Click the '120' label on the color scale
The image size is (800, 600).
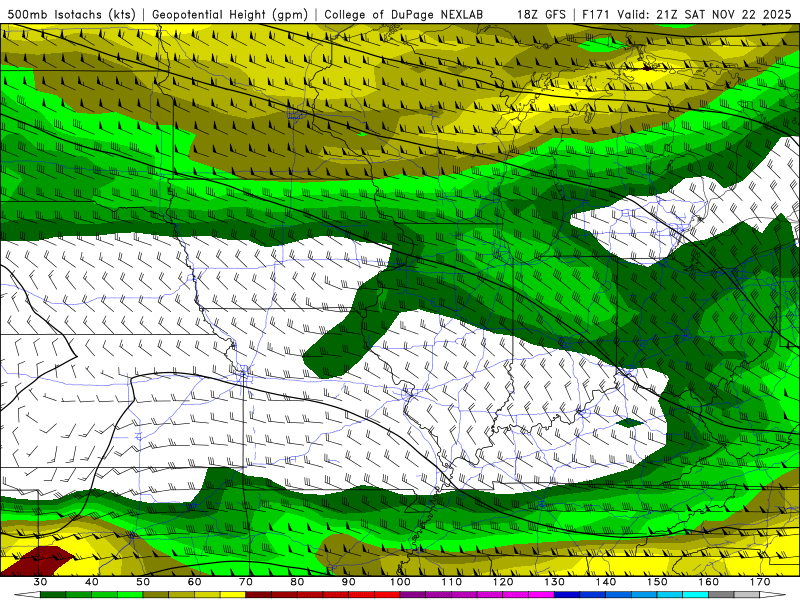pyautogui.click(x=503, y=582)
